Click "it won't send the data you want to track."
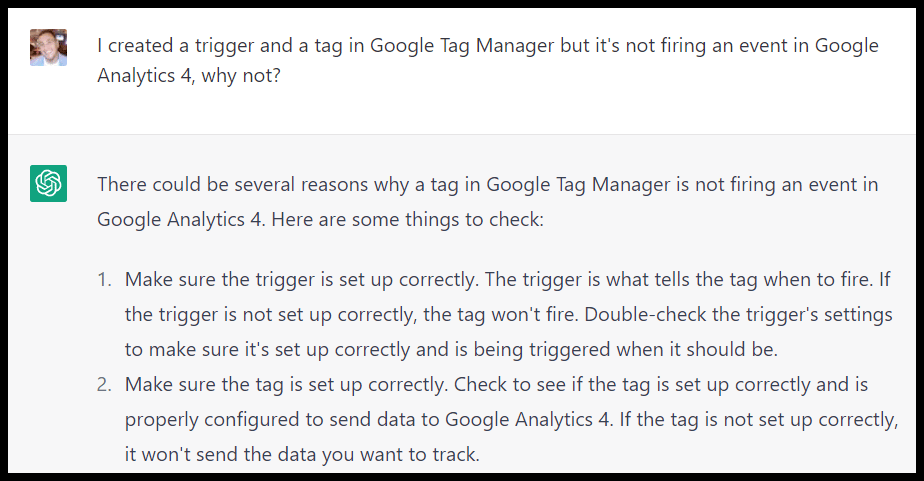924x481 pixels. tap(302, 455)
